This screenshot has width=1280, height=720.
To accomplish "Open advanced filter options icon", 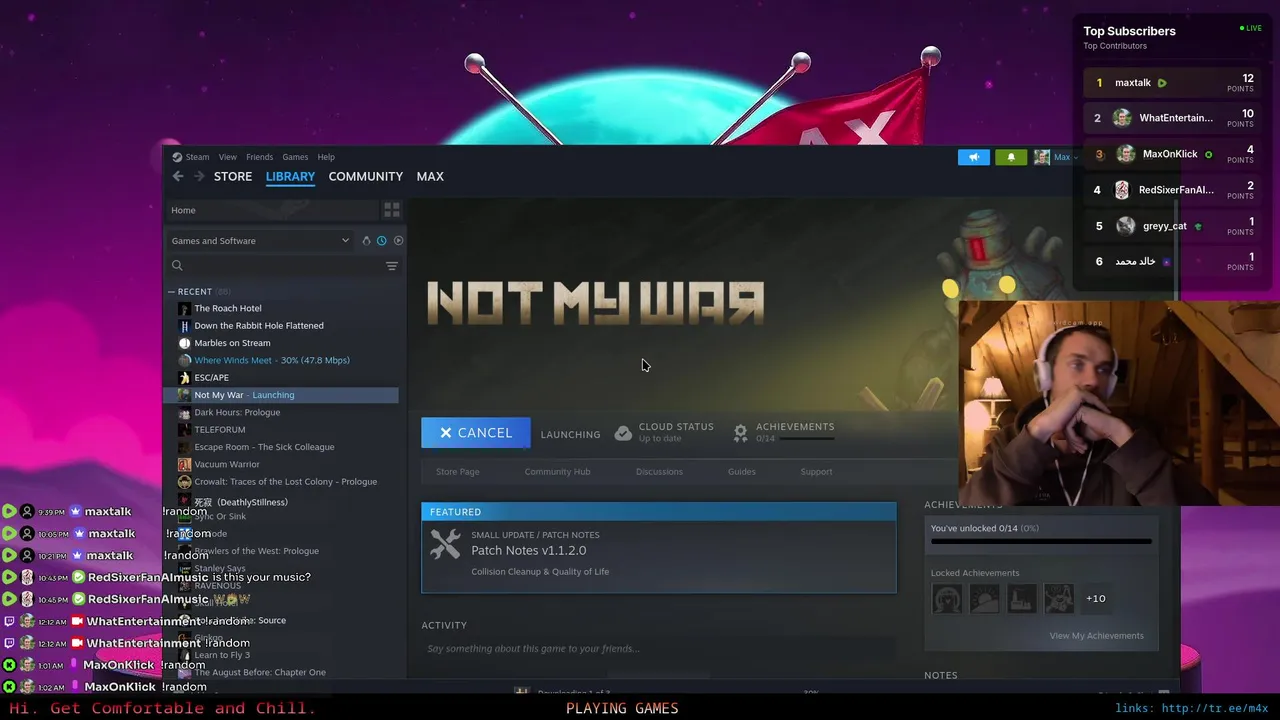I will coord(392,266).
